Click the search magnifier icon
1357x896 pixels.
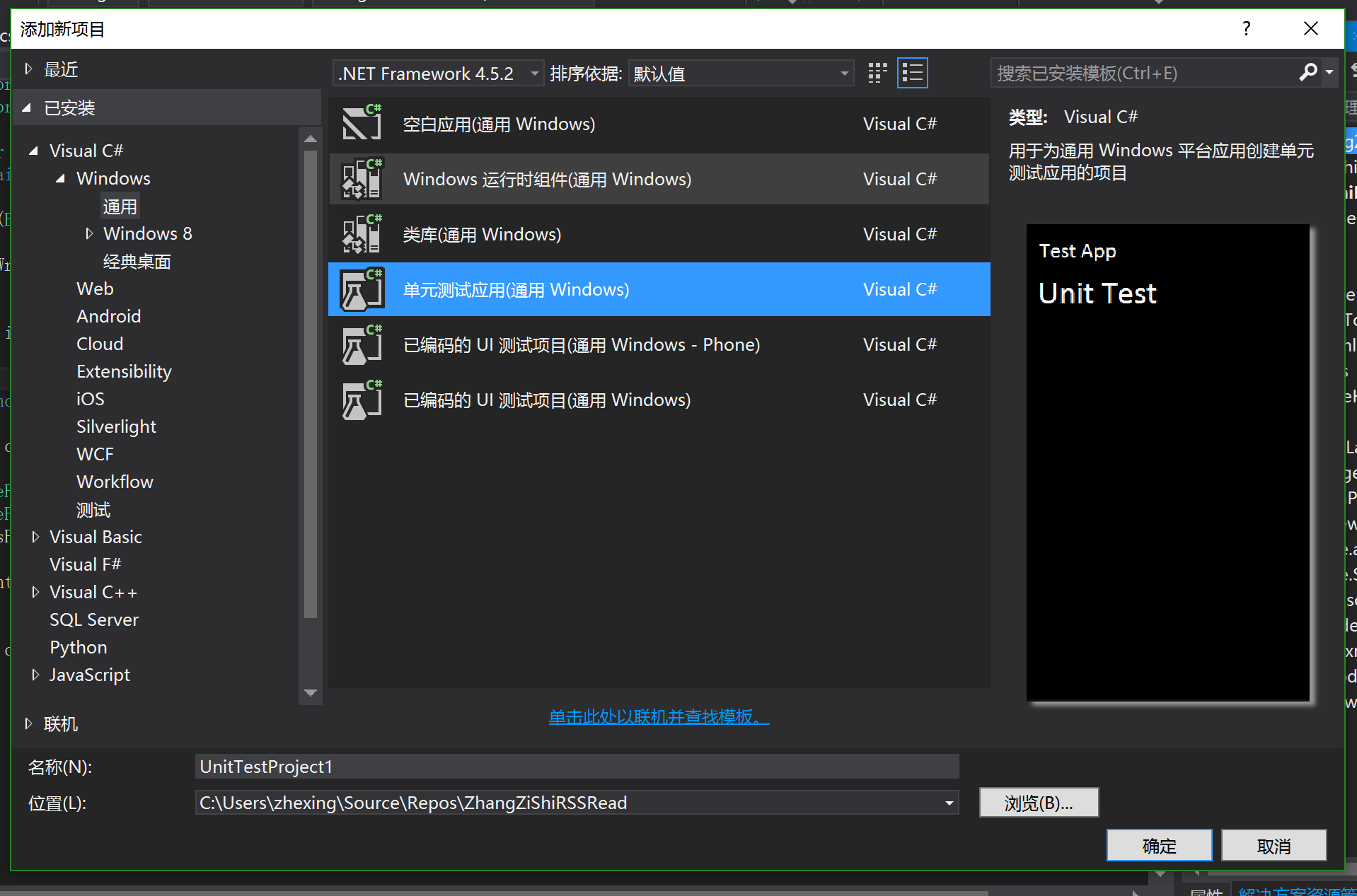pos(1308,72)
